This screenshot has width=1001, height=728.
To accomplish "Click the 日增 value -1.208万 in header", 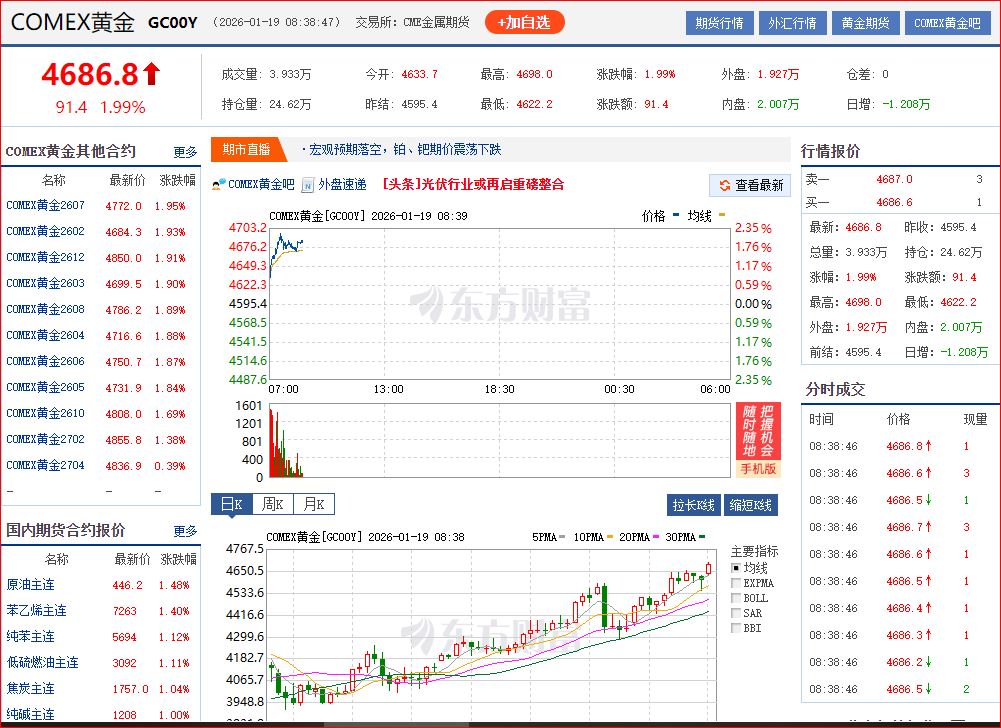I will point(907,104).
